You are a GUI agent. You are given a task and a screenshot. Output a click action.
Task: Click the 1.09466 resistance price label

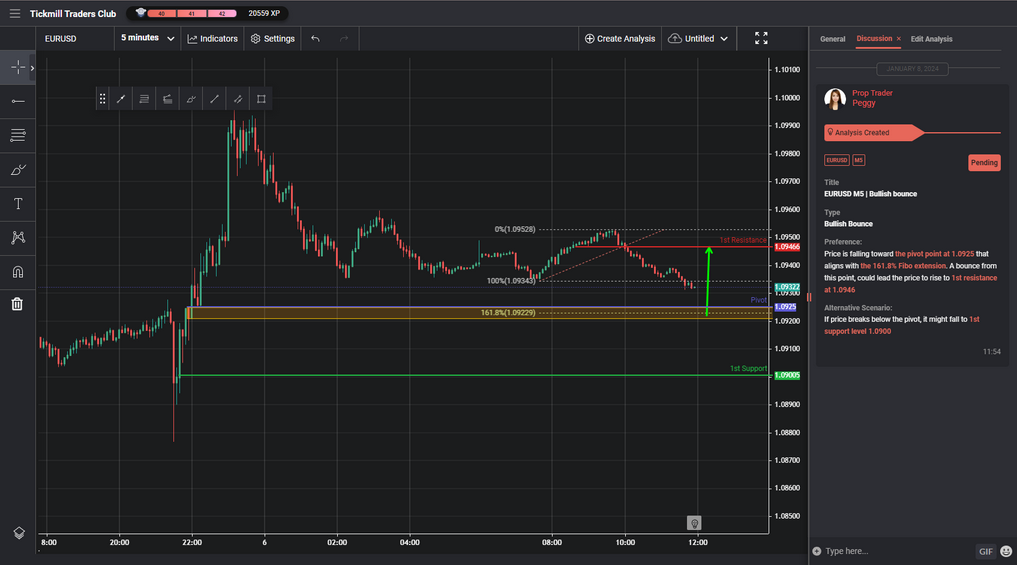tap(787, 247)
